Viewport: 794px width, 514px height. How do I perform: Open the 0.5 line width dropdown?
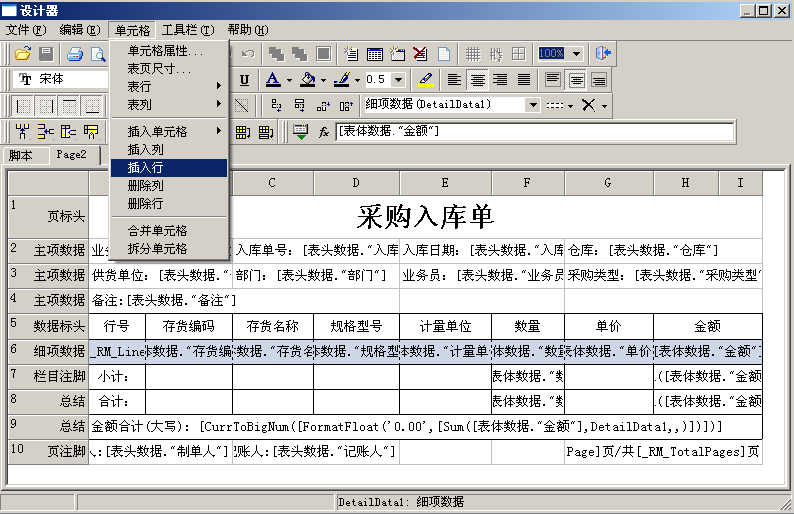399,80
